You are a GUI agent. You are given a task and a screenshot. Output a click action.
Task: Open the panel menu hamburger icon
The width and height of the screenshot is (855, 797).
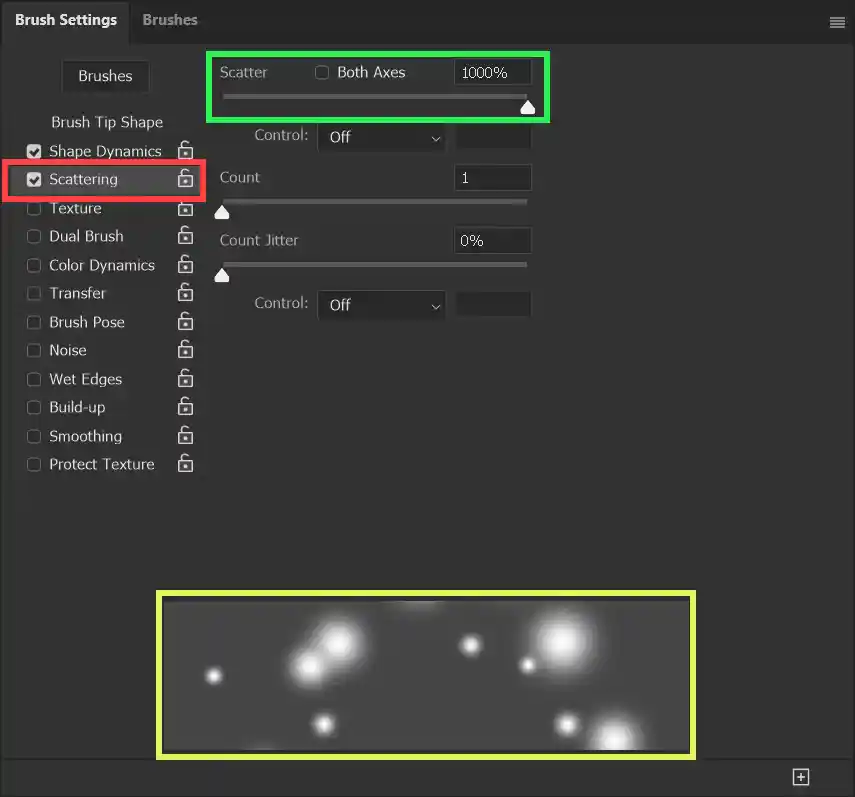837,22
